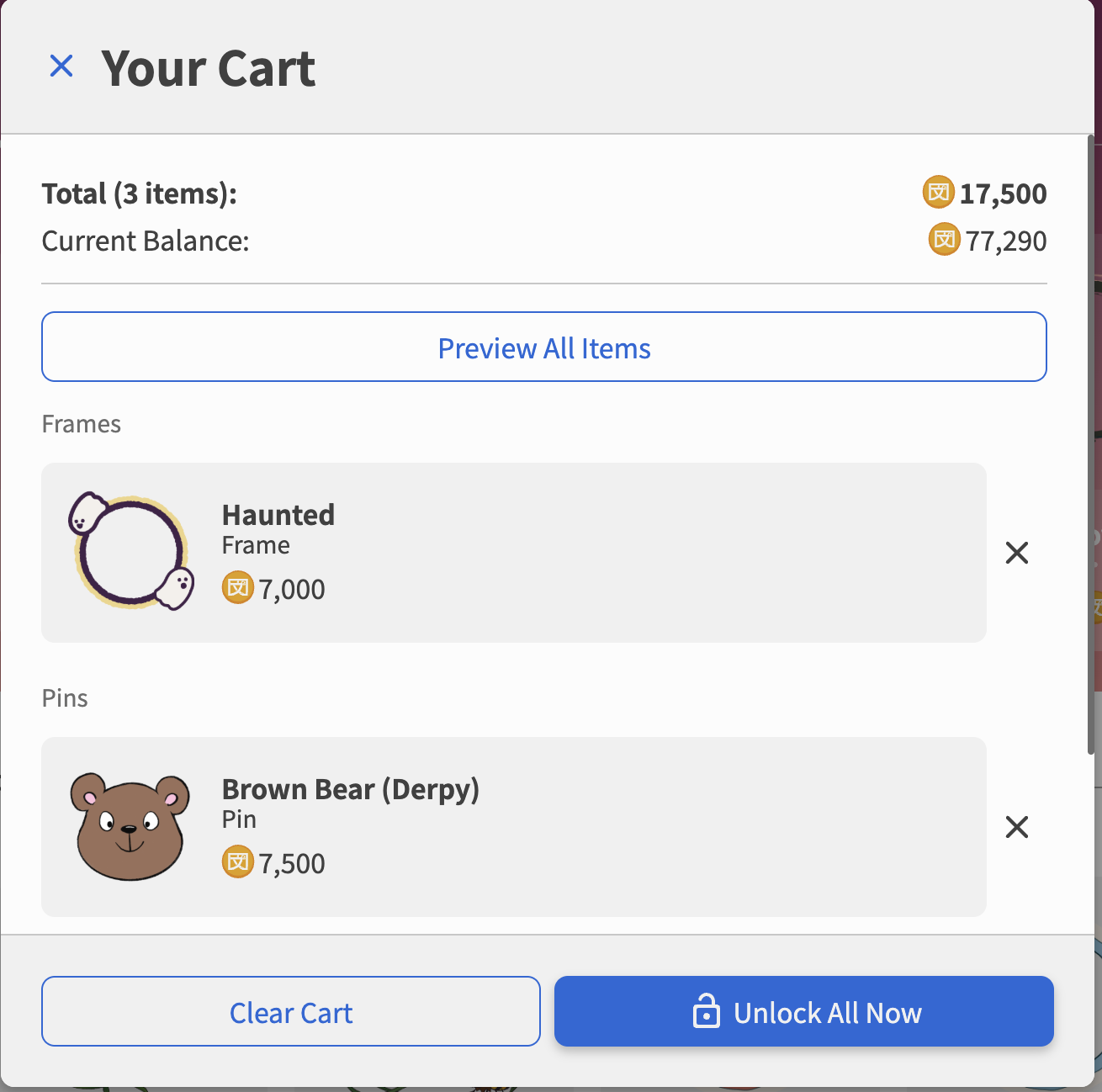
Task: Click the Frames section label
Action: [82, 424]
